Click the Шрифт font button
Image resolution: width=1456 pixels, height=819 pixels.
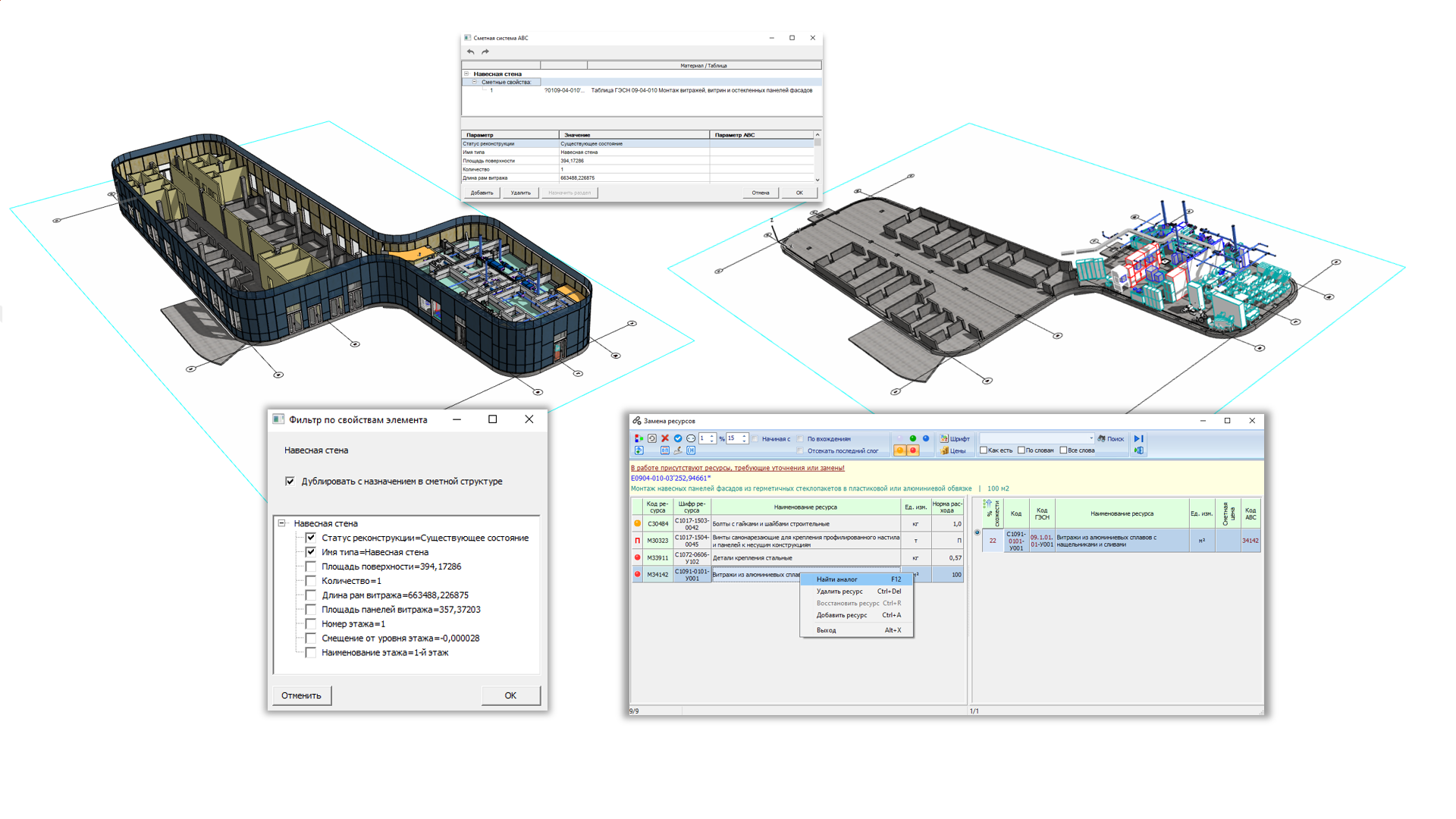pyautogui.click(x=955, y=438)
